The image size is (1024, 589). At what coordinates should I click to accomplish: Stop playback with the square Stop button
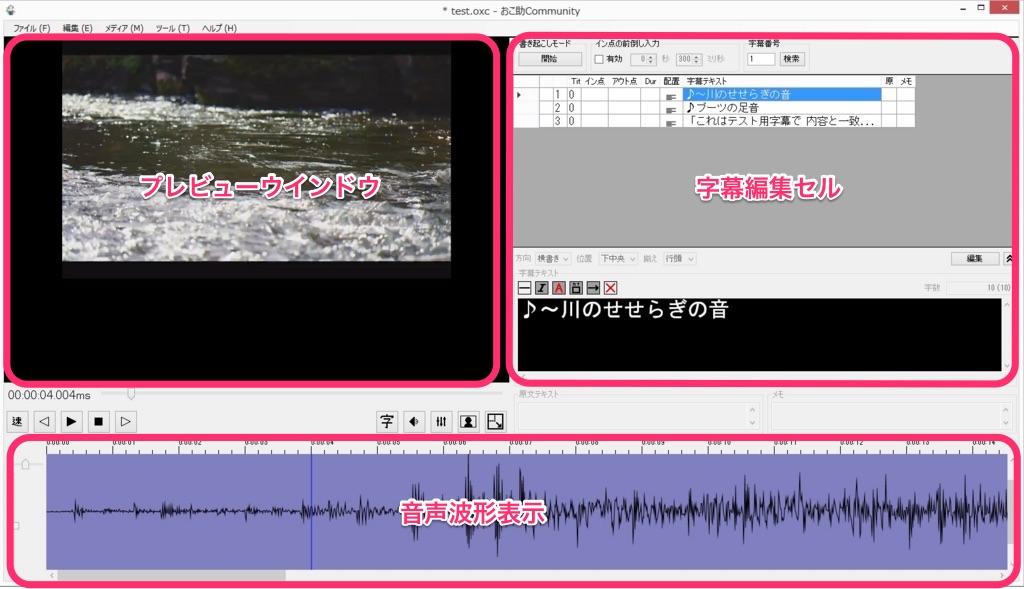(x=99, y=422)
